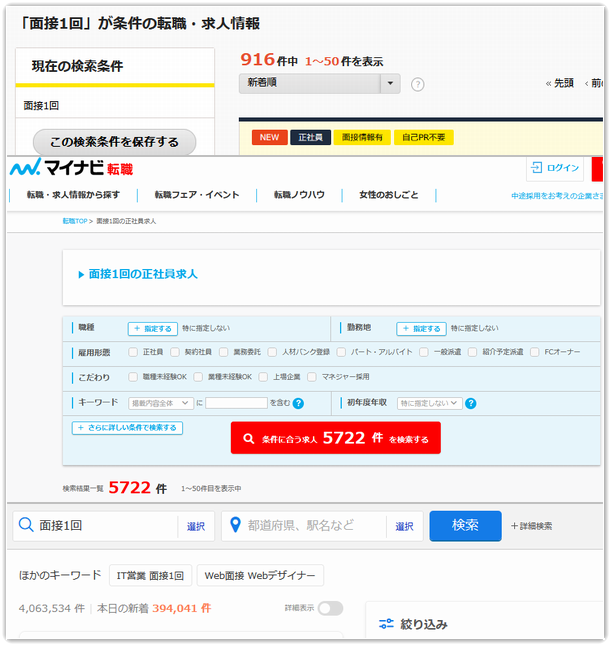The height and width of the screenshot is (646, 611).
Task: Click the help icon next to 初年度年収
Action: point(471,403)
